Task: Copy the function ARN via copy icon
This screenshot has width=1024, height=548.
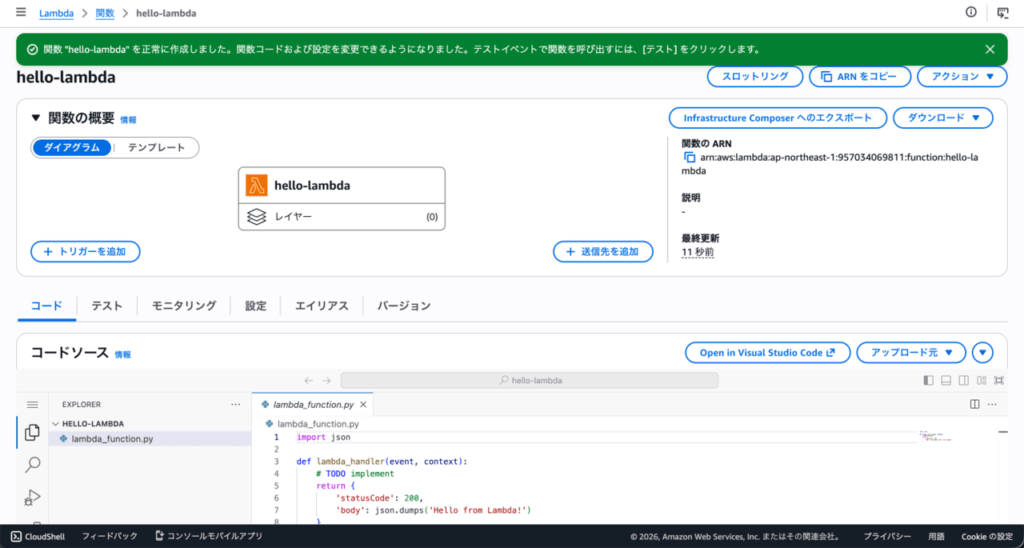Action: [689, 157]
